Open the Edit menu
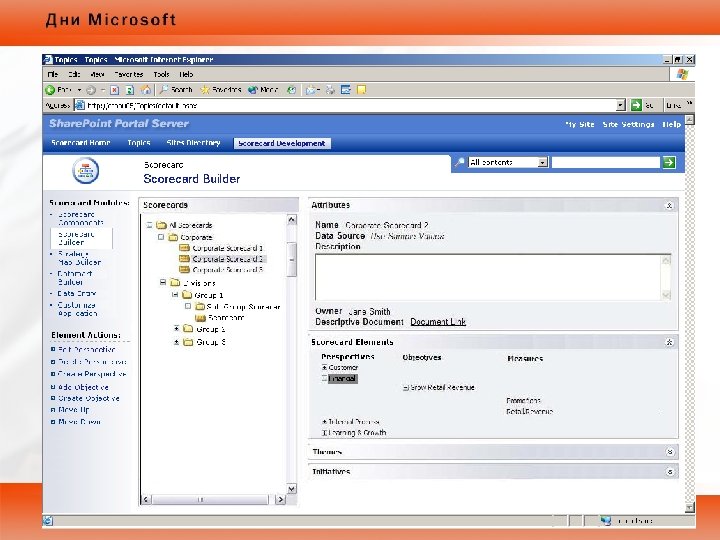 74,74
